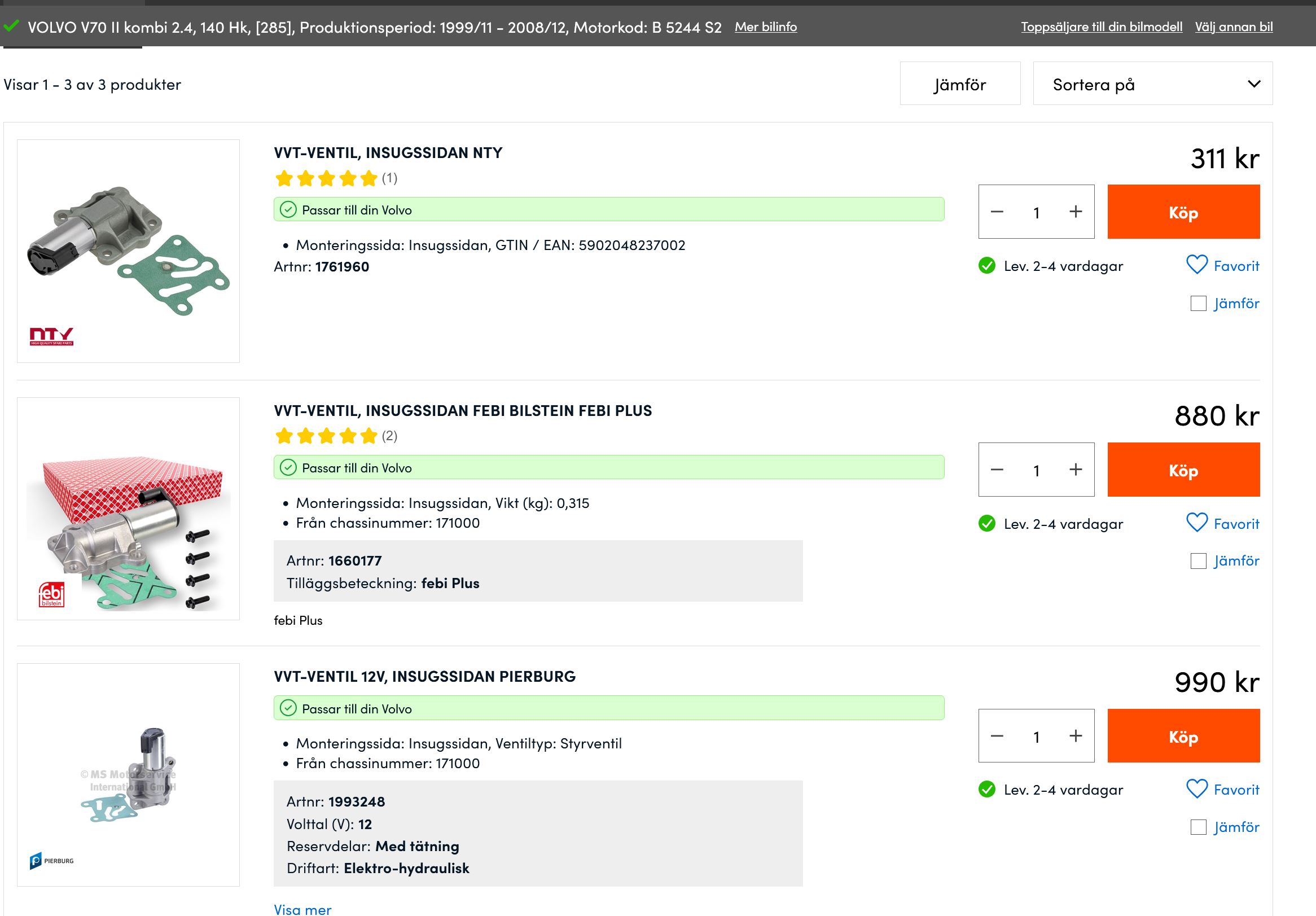1316x916 pixels.
Task: Enable Jämför checkbox for Pierburg valve
Action: tap(1198, 827)
